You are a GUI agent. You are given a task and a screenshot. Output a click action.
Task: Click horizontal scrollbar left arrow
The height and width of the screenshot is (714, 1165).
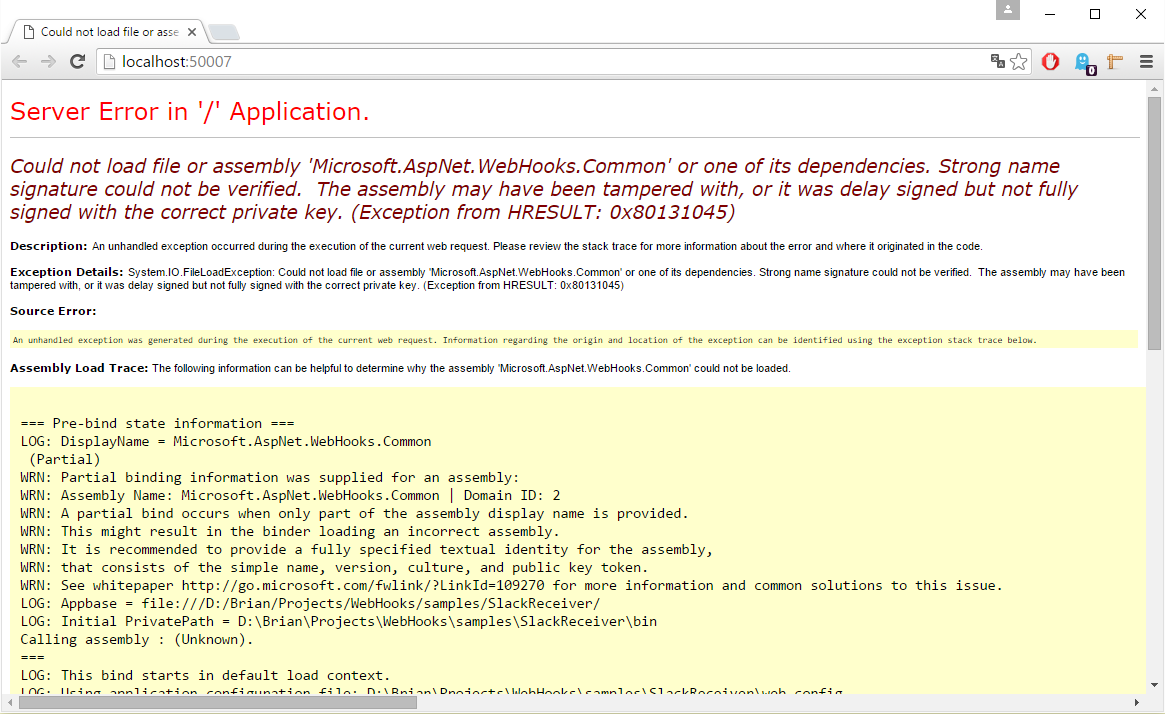point(10,702)
